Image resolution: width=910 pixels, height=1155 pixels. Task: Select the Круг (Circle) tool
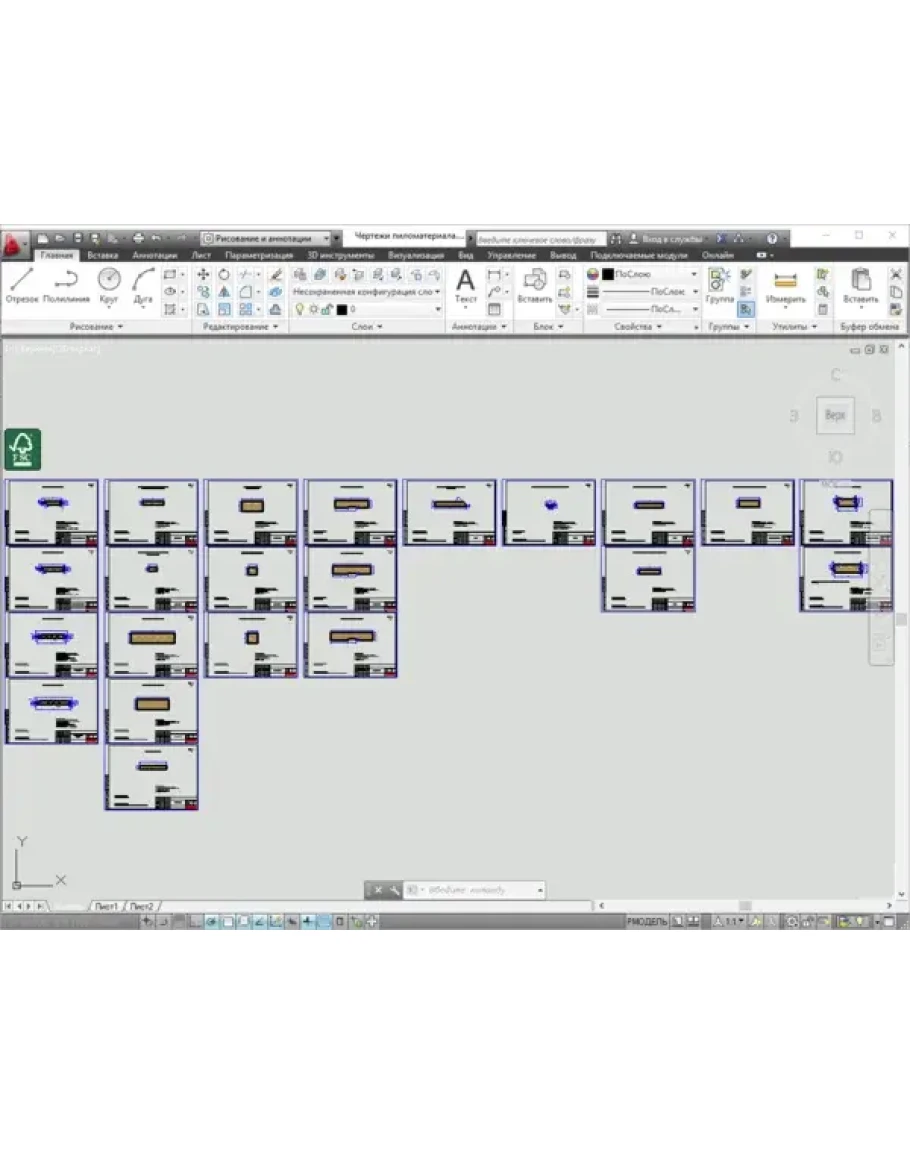coord(109,284)
